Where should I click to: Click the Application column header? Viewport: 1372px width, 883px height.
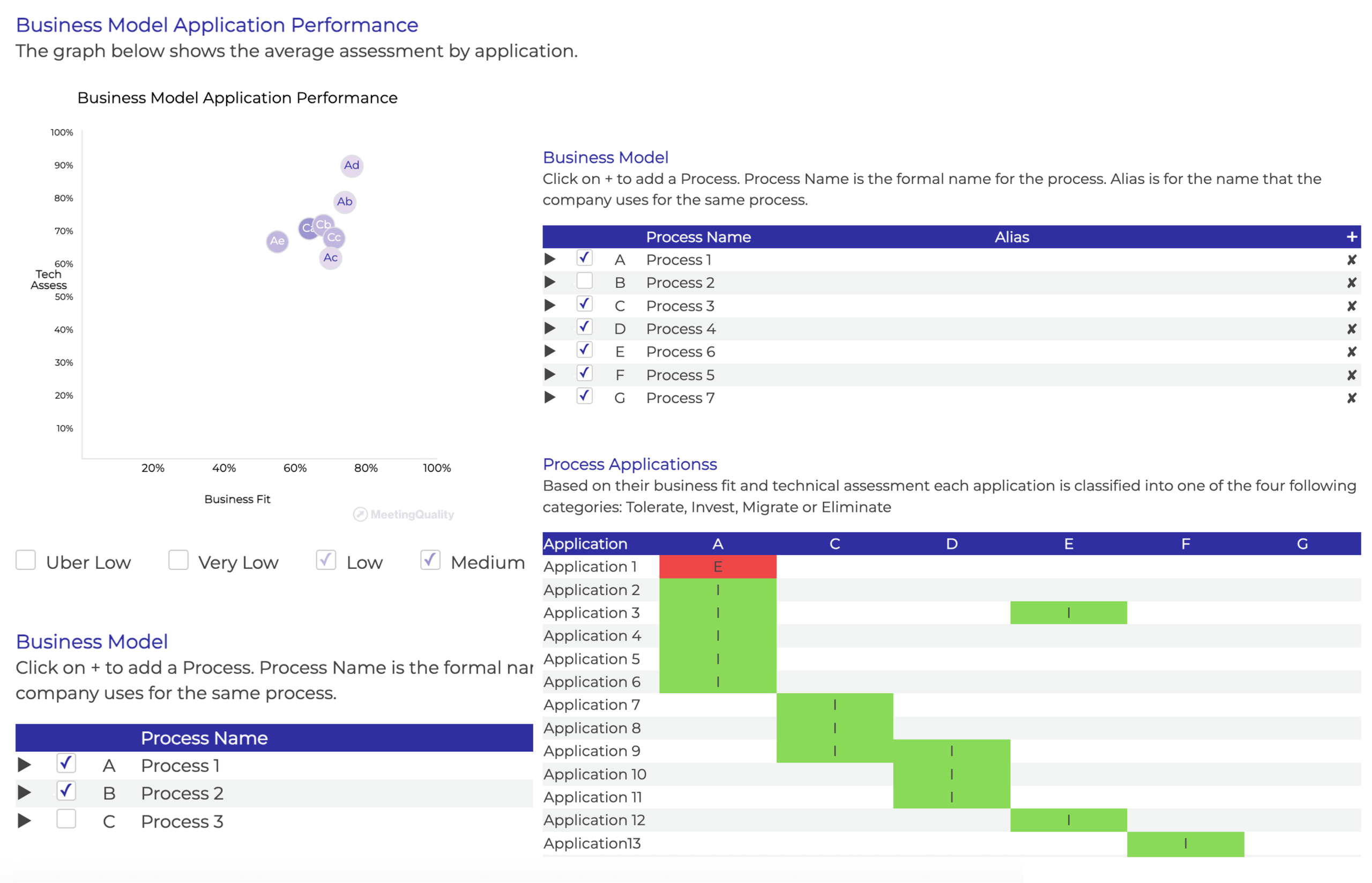tap(585, 544)
